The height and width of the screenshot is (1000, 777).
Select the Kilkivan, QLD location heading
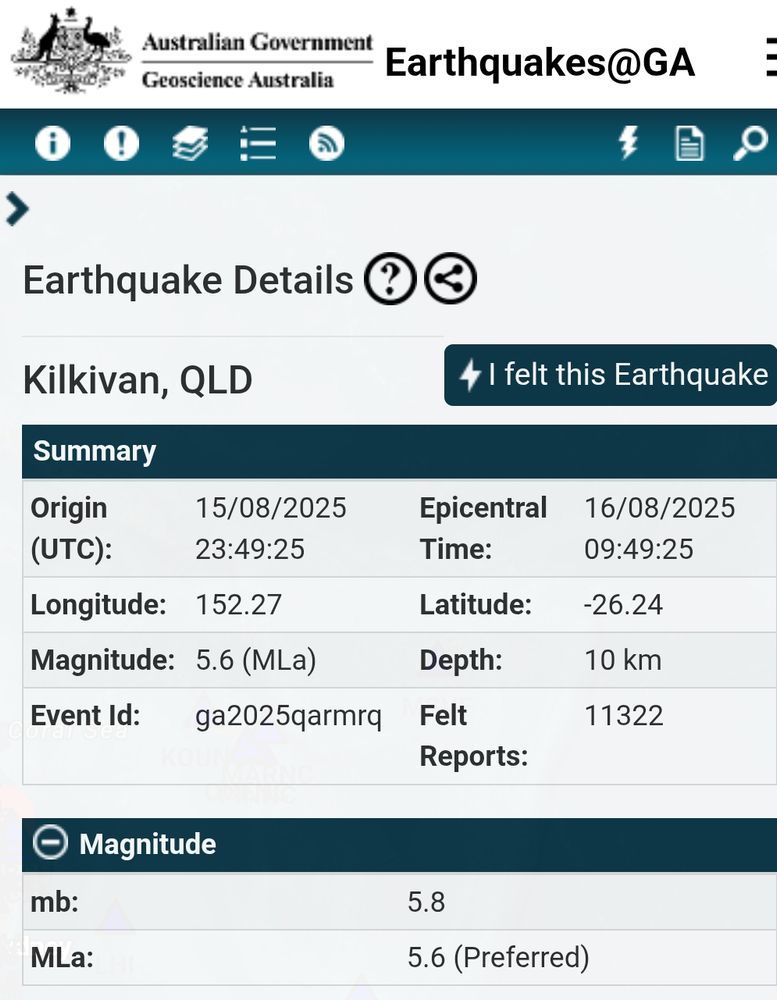coord(138,380)
